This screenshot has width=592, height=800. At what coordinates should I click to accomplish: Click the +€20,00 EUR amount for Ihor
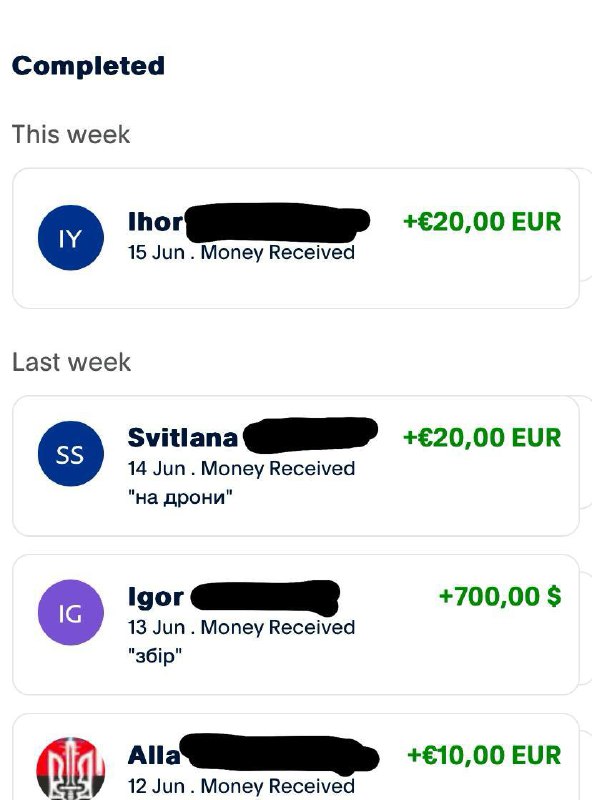point(482,221)
